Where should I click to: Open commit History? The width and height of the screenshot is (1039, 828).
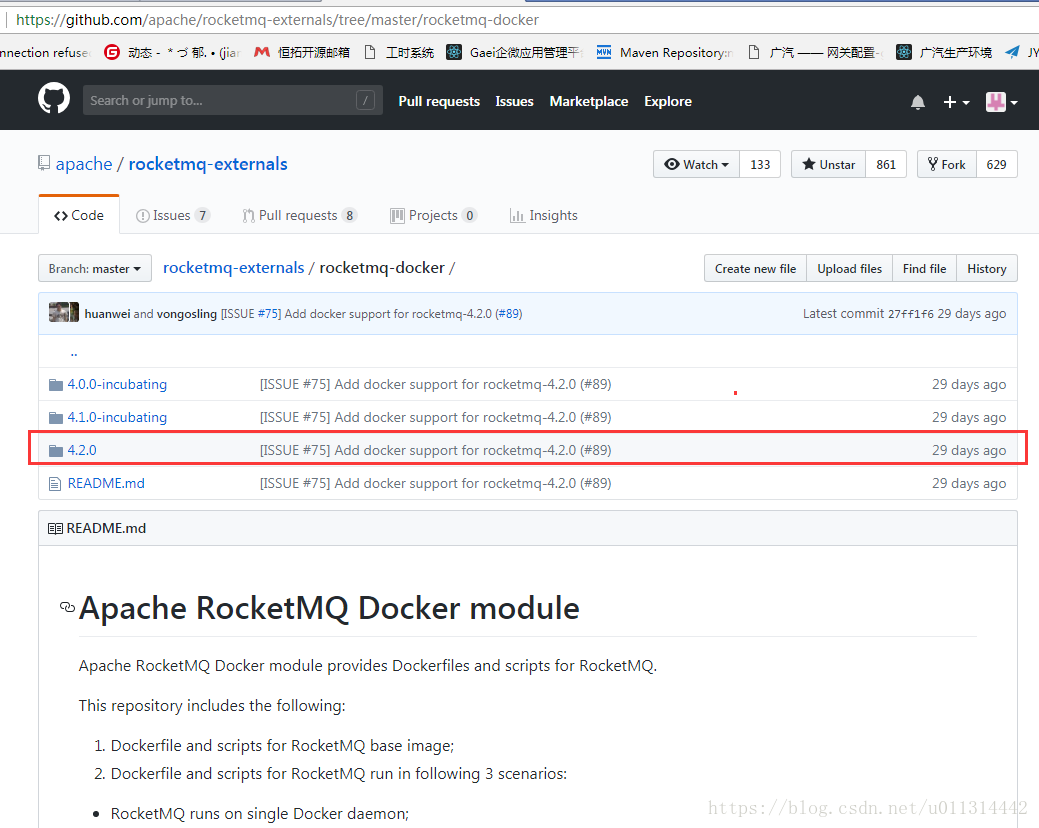coord(987,268)
